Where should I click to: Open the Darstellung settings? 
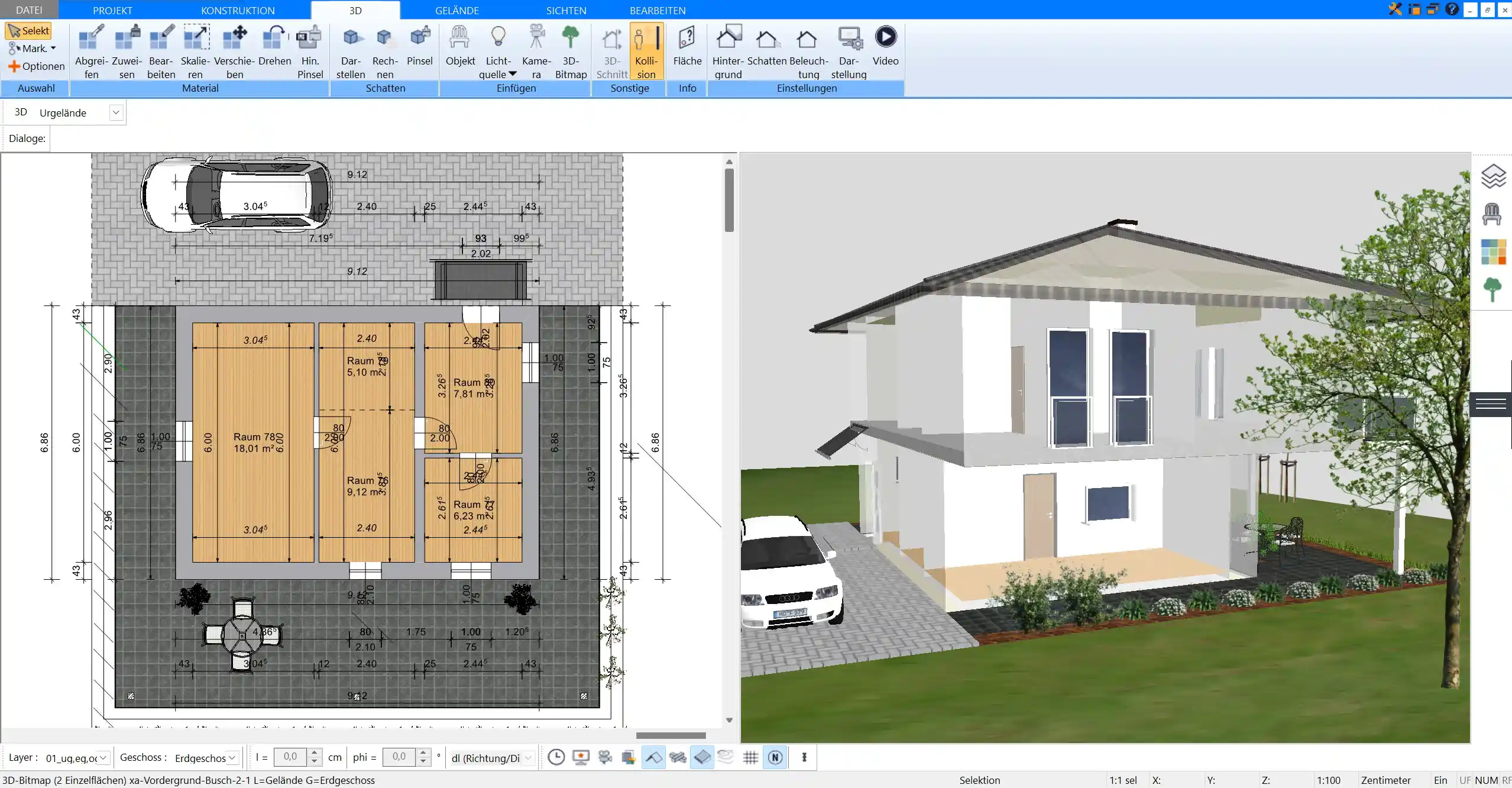pyautogui.click(x=849, y=51)
